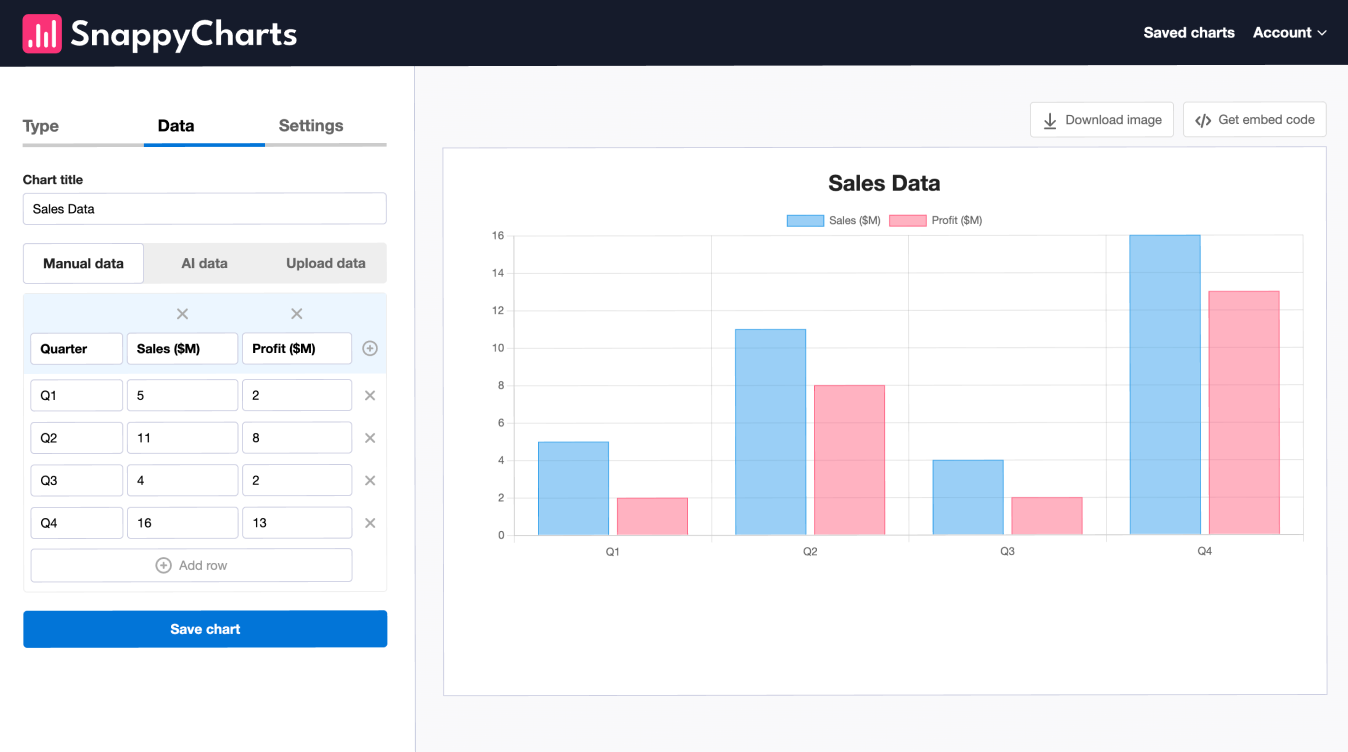Open Saved charts link
This screenshot has width=1348, height=752.
1189,33
